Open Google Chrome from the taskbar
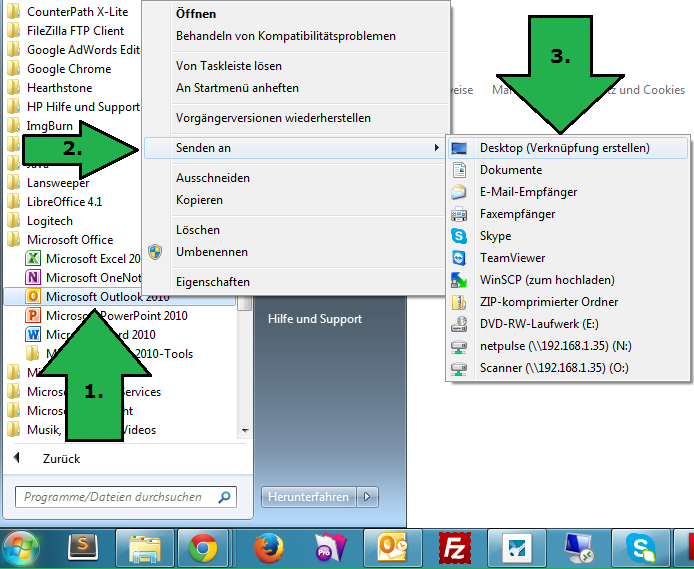Screen dimensions: 694x569 204,548
